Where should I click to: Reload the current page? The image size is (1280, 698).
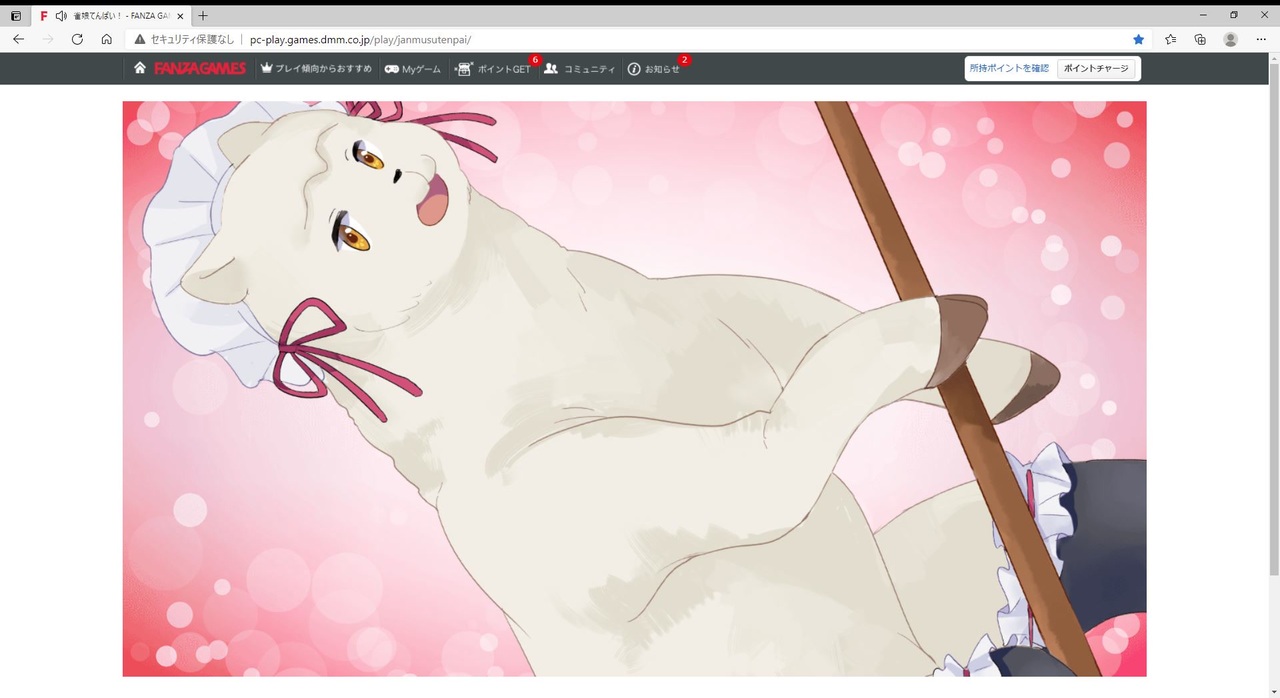[x=77, y=39]
